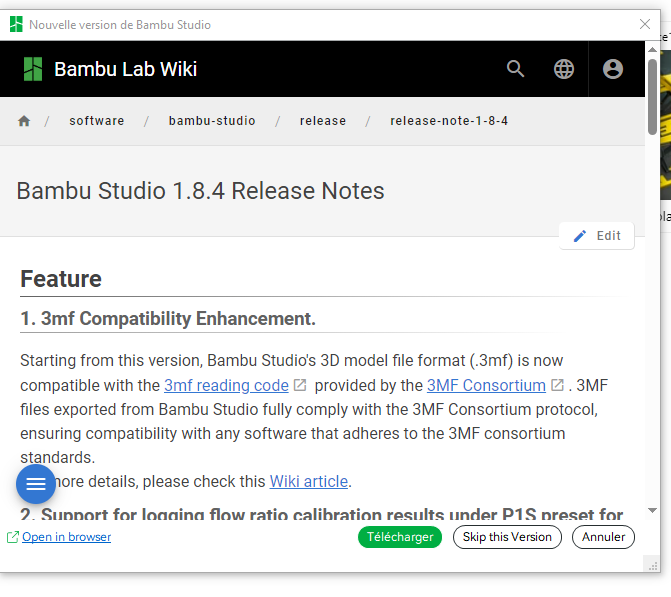Click the Bambu Lab Wiki logo icon
The height and width of the screenshot is (597, 671).
[33, 69]
